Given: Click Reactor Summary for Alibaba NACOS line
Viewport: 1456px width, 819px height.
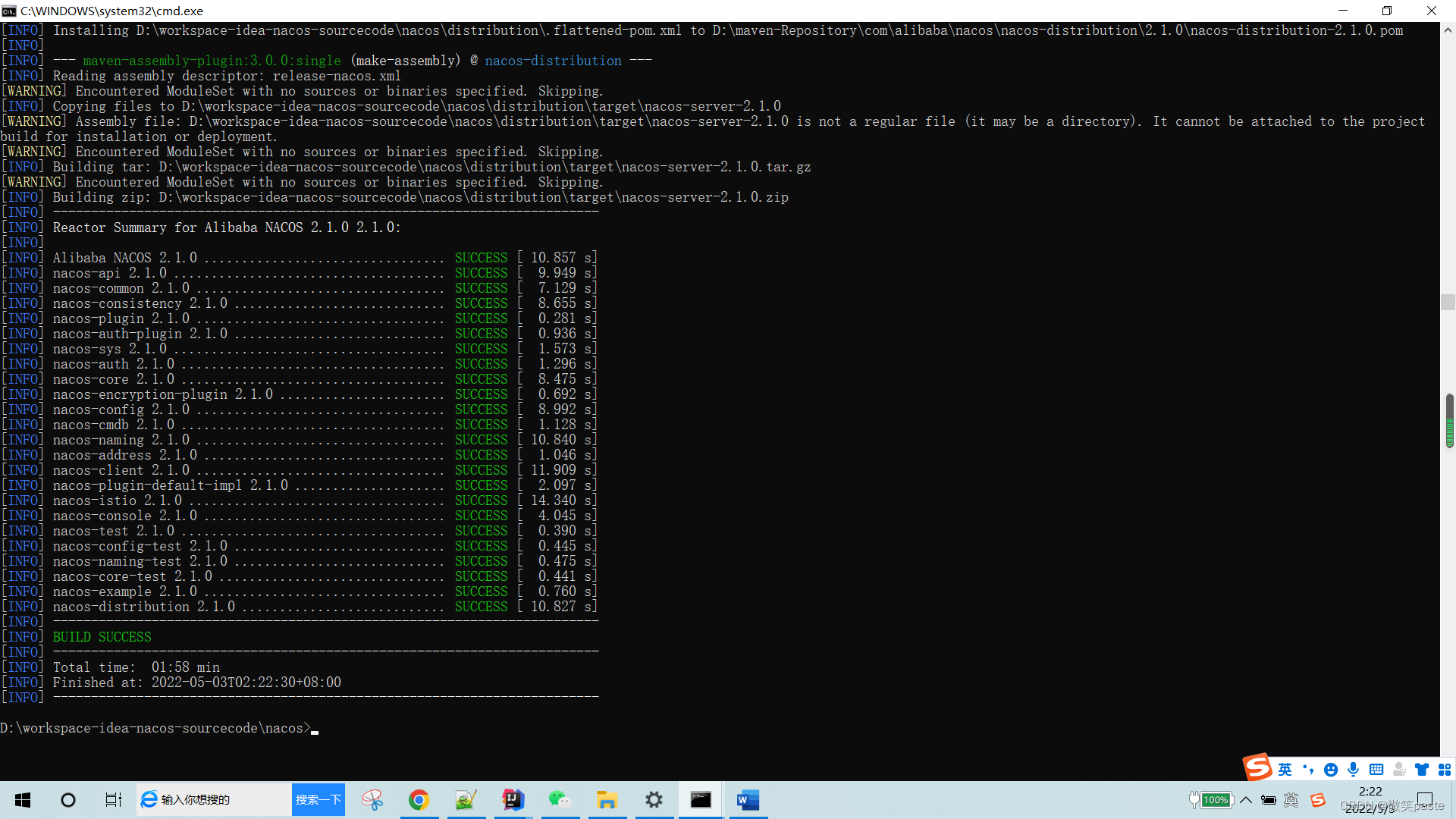Looking at the screenshot, I should coord(227,227).
